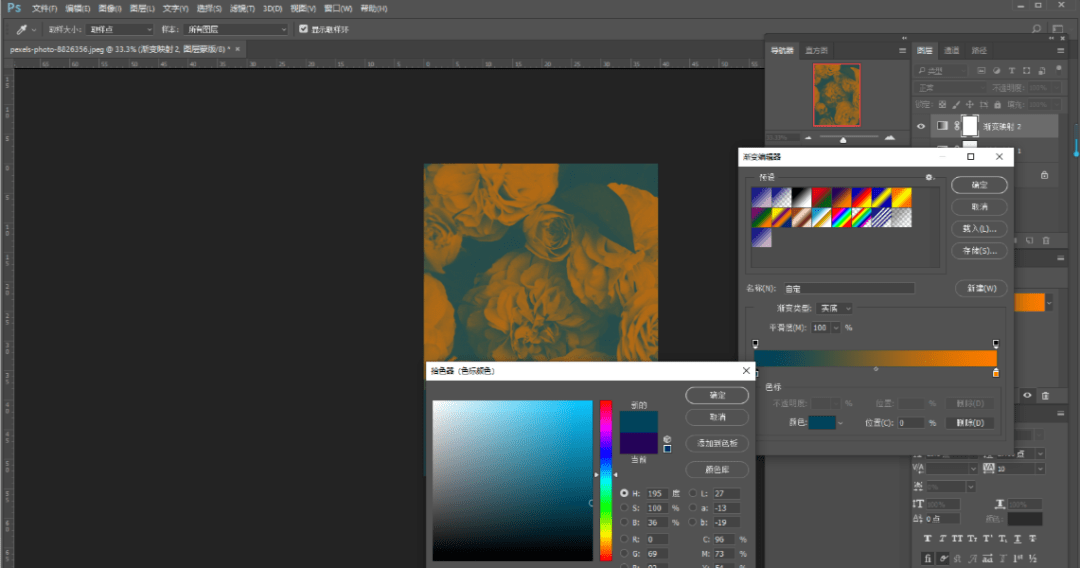Viewport: 1080px width, 568px height.
Task: Click 添加到色板 button in color picker
Action: pyautogui.click(x=718, y=443)
